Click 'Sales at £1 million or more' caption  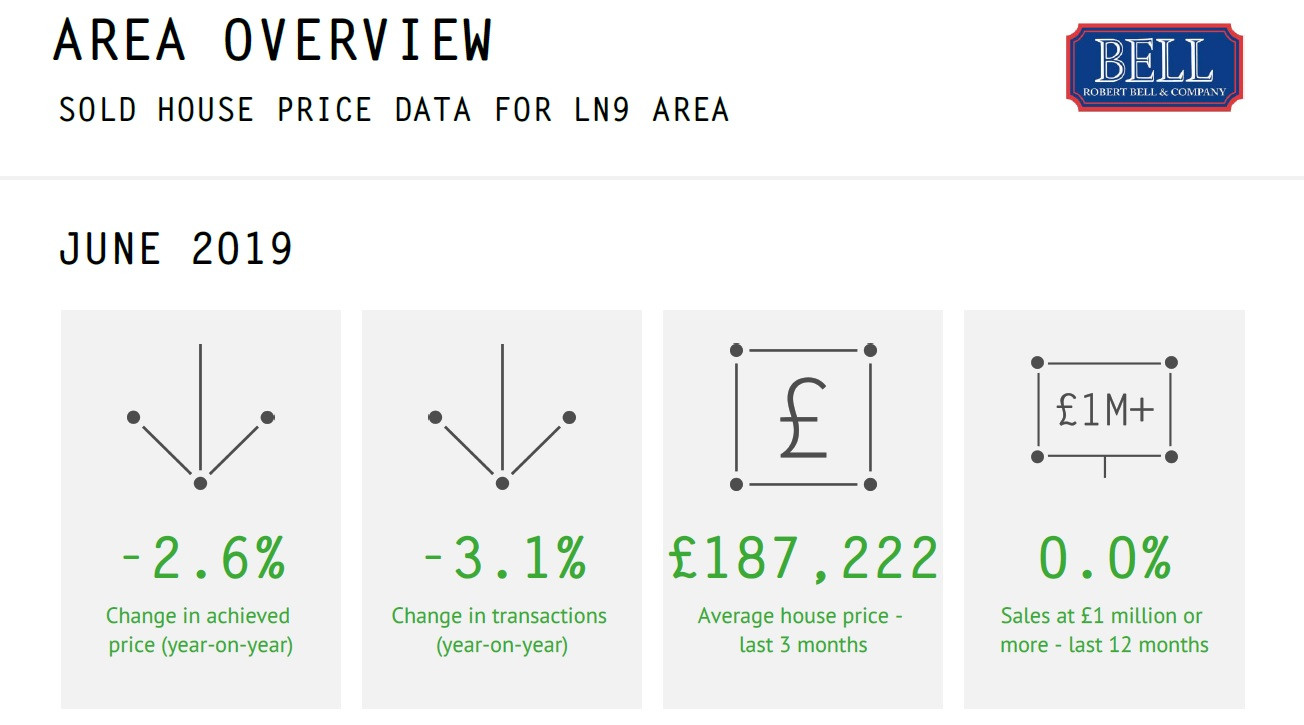[1103, 630]
